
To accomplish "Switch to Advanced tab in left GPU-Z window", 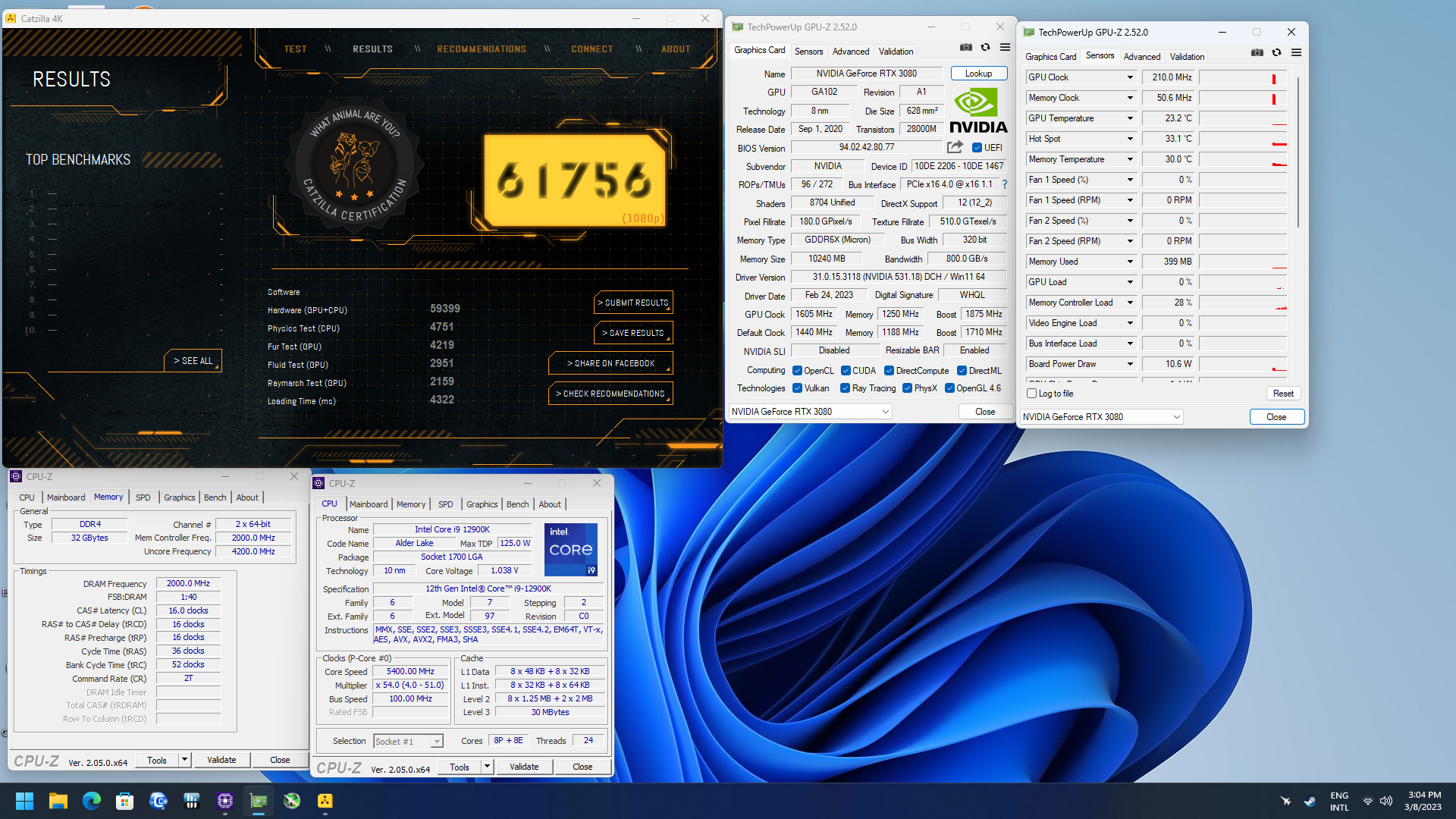I will 851,52.
